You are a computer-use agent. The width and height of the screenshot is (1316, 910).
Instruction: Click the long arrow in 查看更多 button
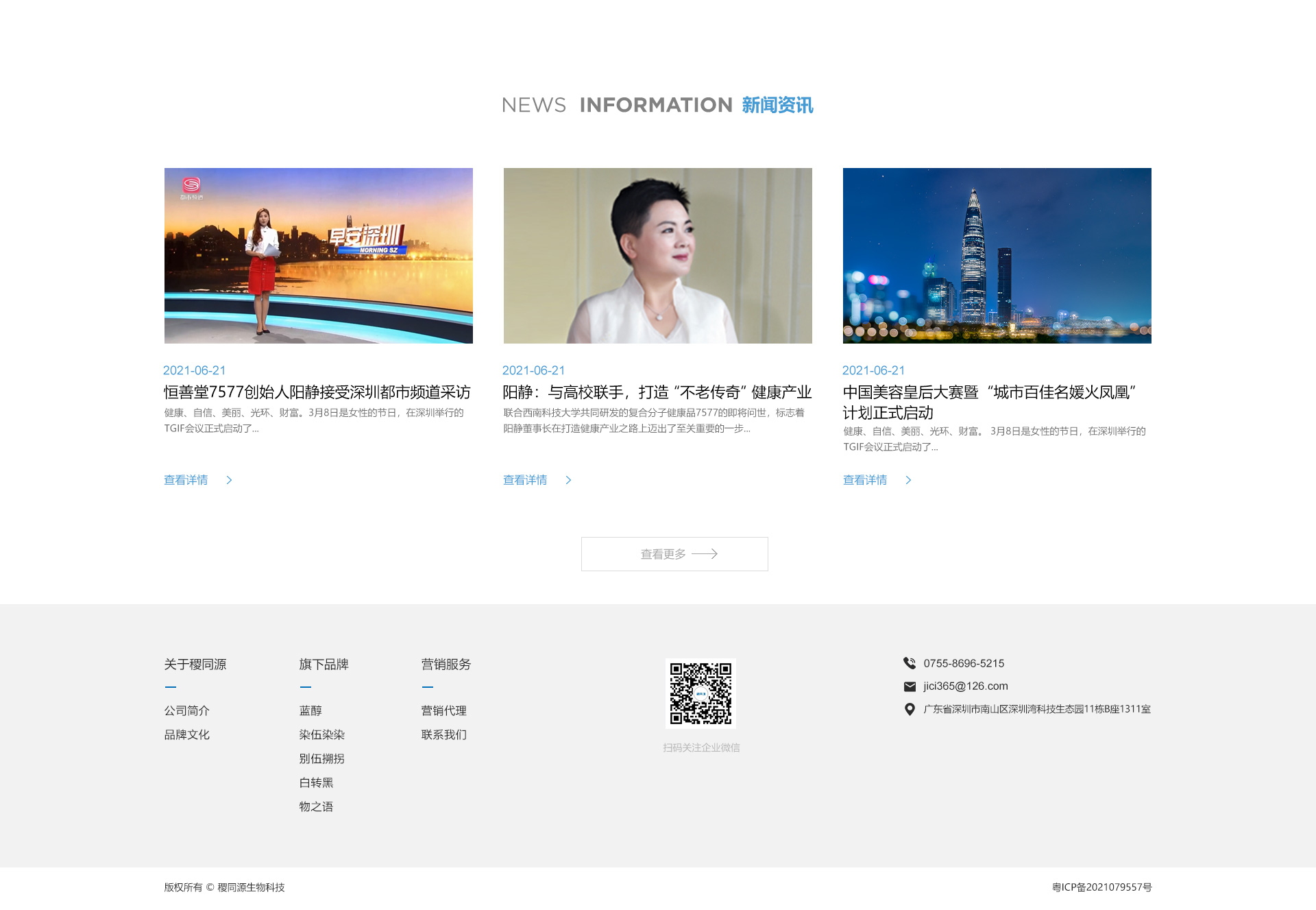[x=705, y=554]
